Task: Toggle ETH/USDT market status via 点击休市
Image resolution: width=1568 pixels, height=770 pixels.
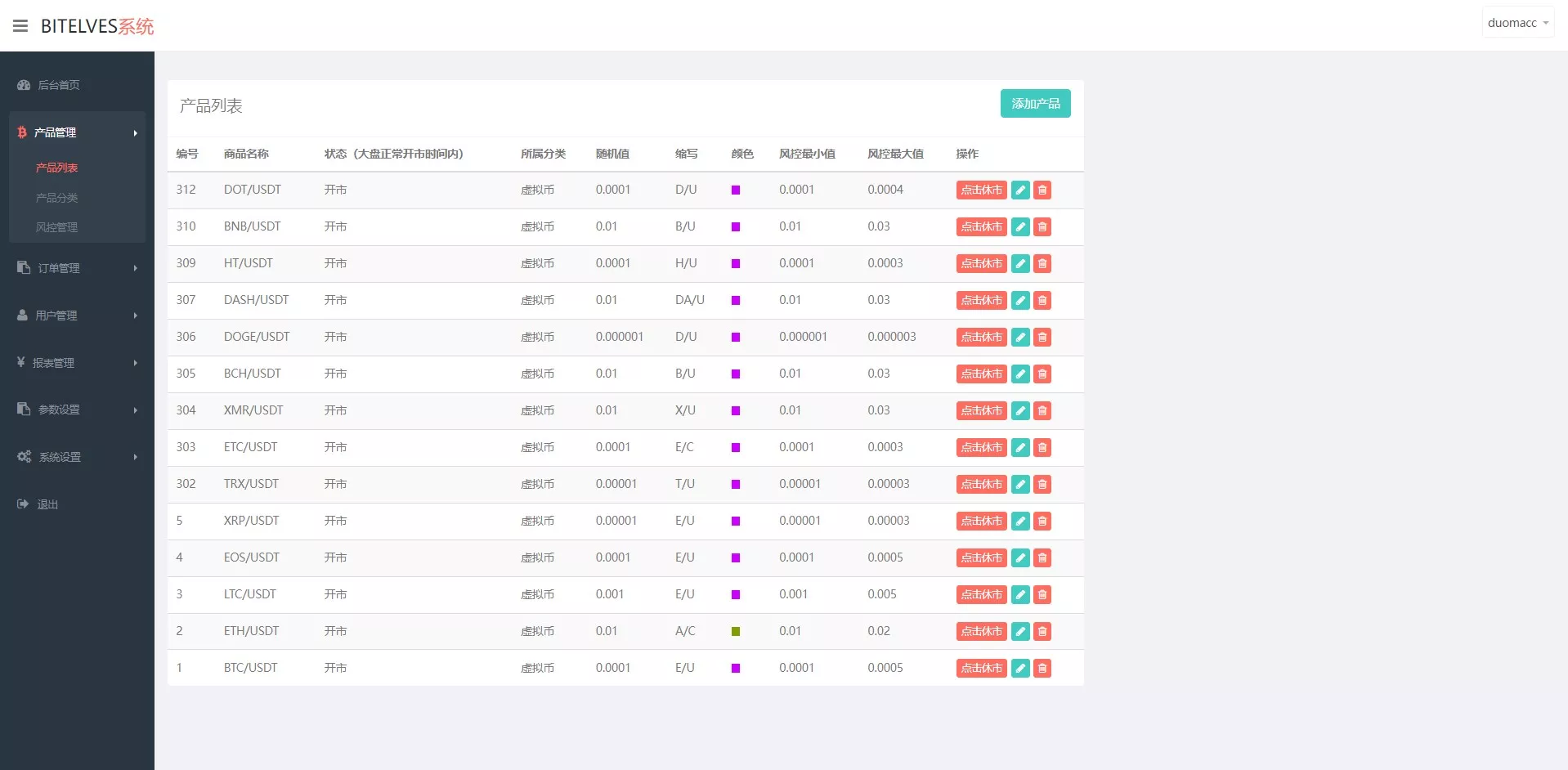Action: [x=981, y=631]
